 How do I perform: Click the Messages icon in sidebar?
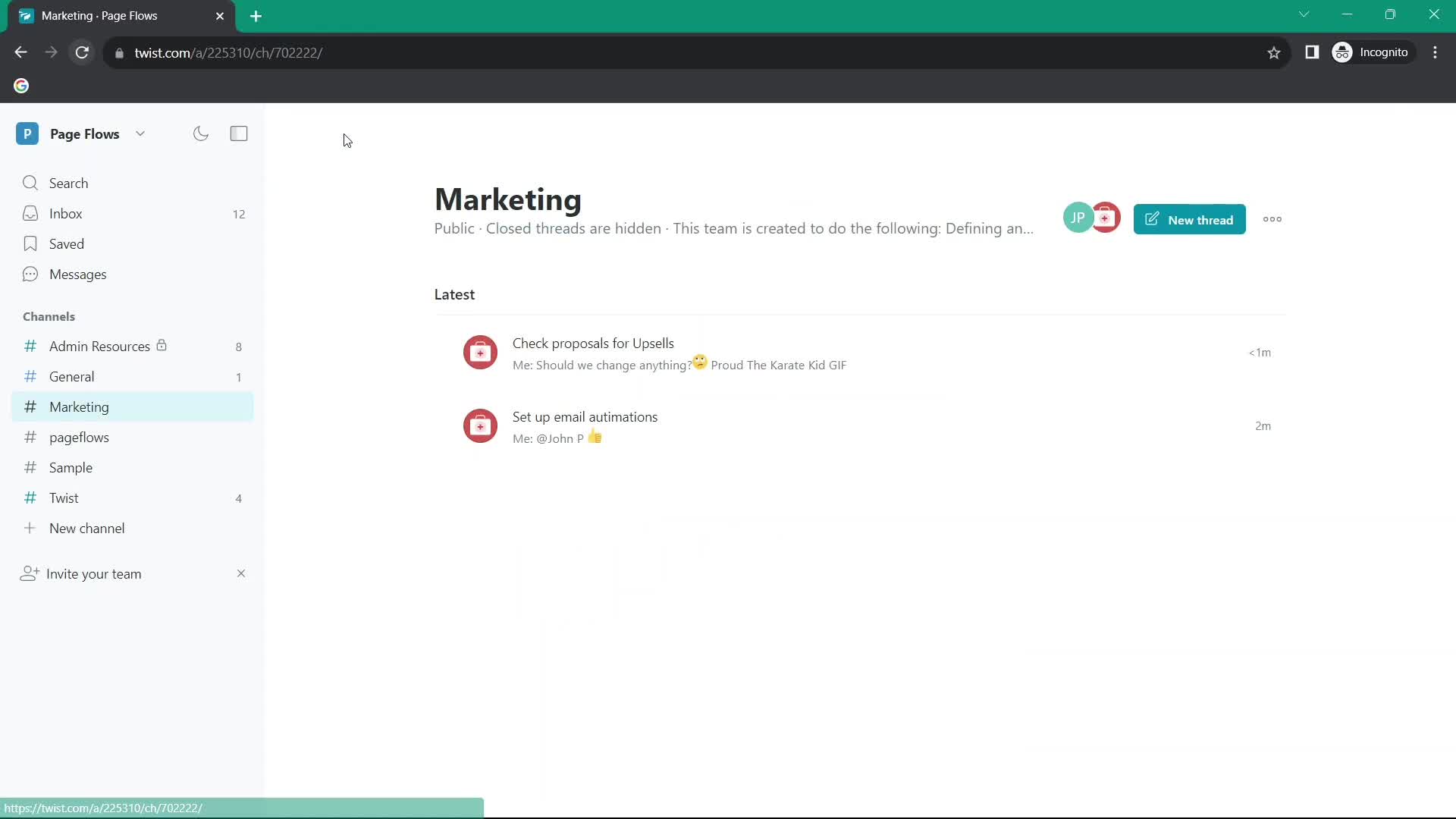(x=30, y=274)
